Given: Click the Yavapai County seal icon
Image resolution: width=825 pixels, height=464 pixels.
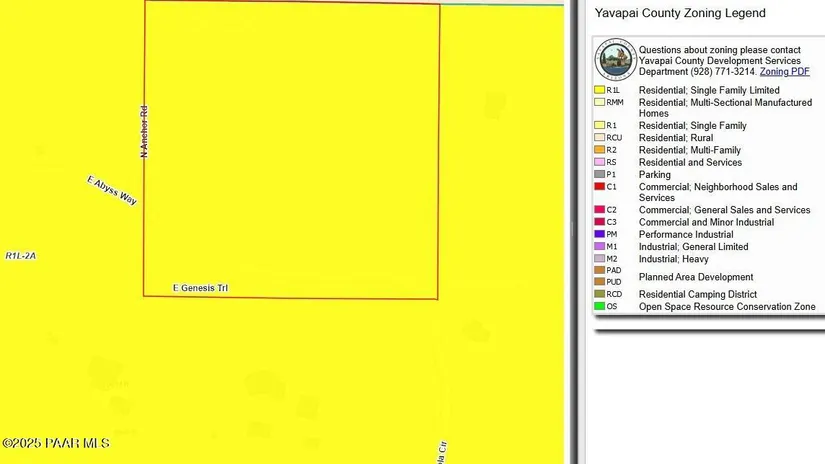Looking at the screenshot, I should pos(615,60).
